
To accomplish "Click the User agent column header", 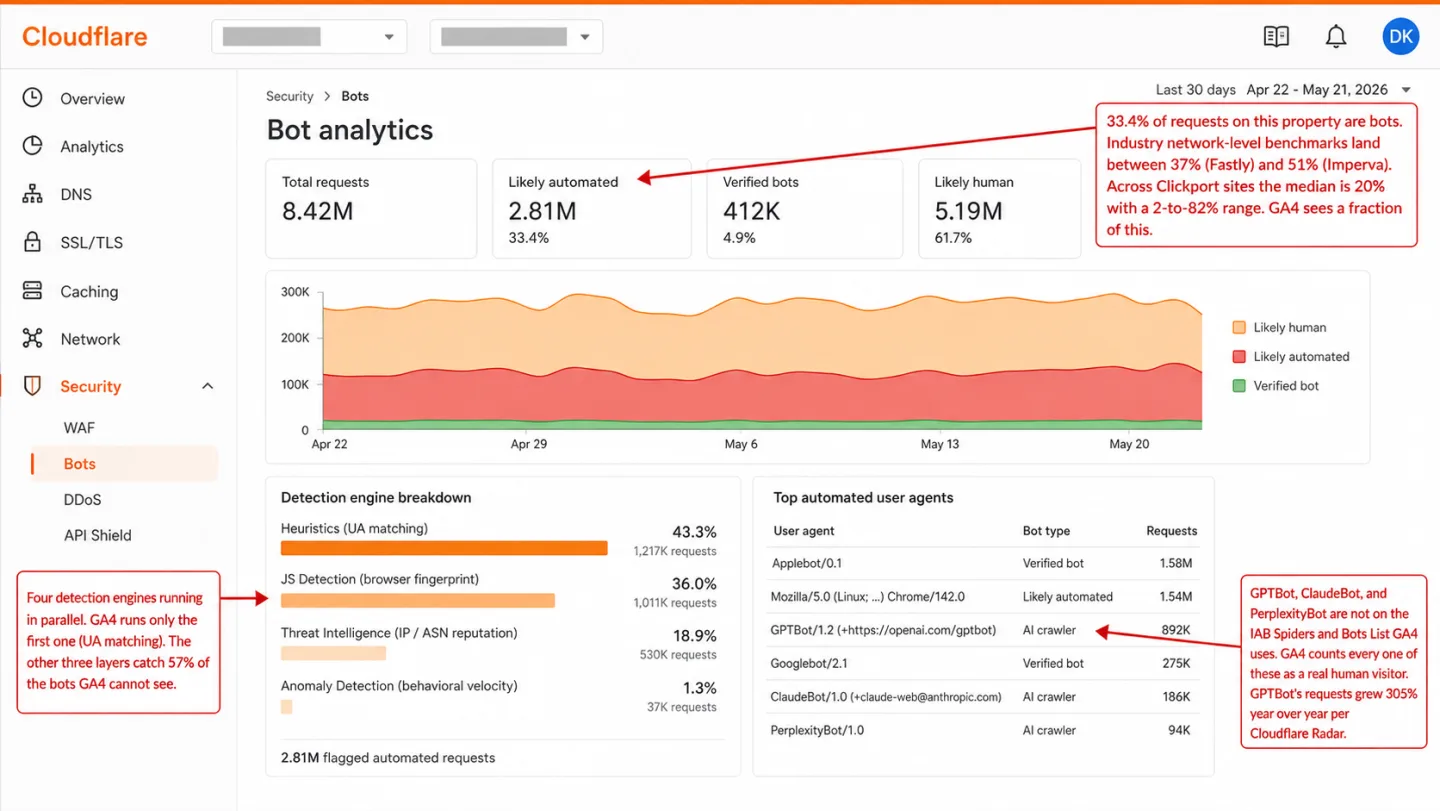I will 804,531.
